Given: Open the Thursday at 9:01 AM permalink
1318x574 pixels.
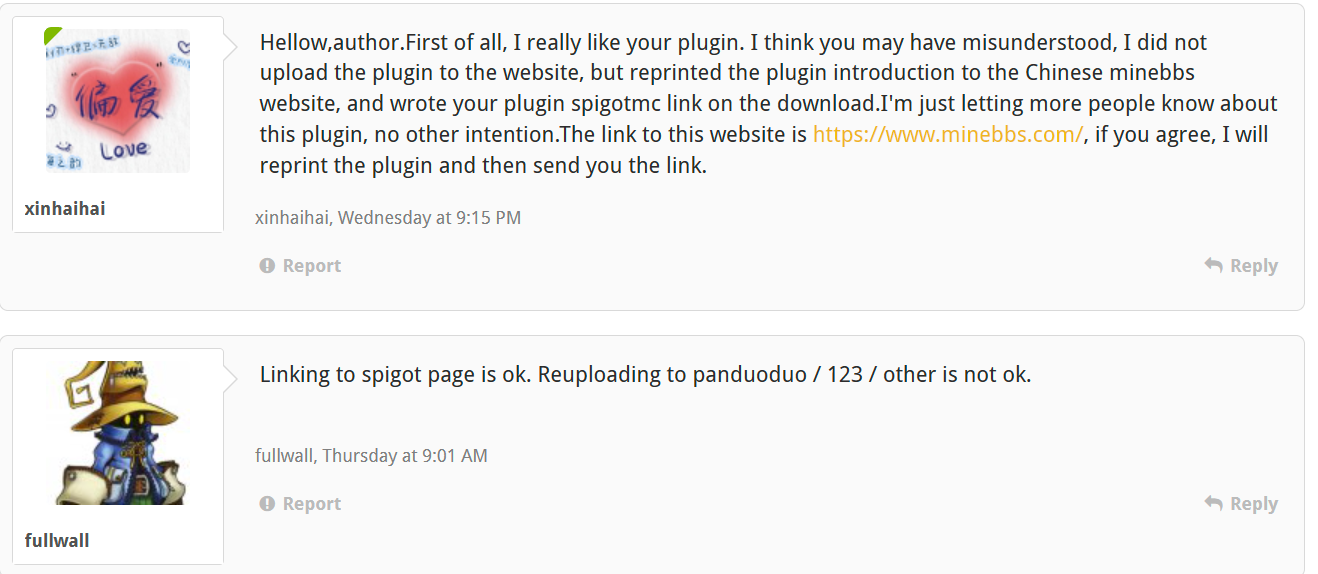Looking at the screenshot, I should tap(405, 456).
